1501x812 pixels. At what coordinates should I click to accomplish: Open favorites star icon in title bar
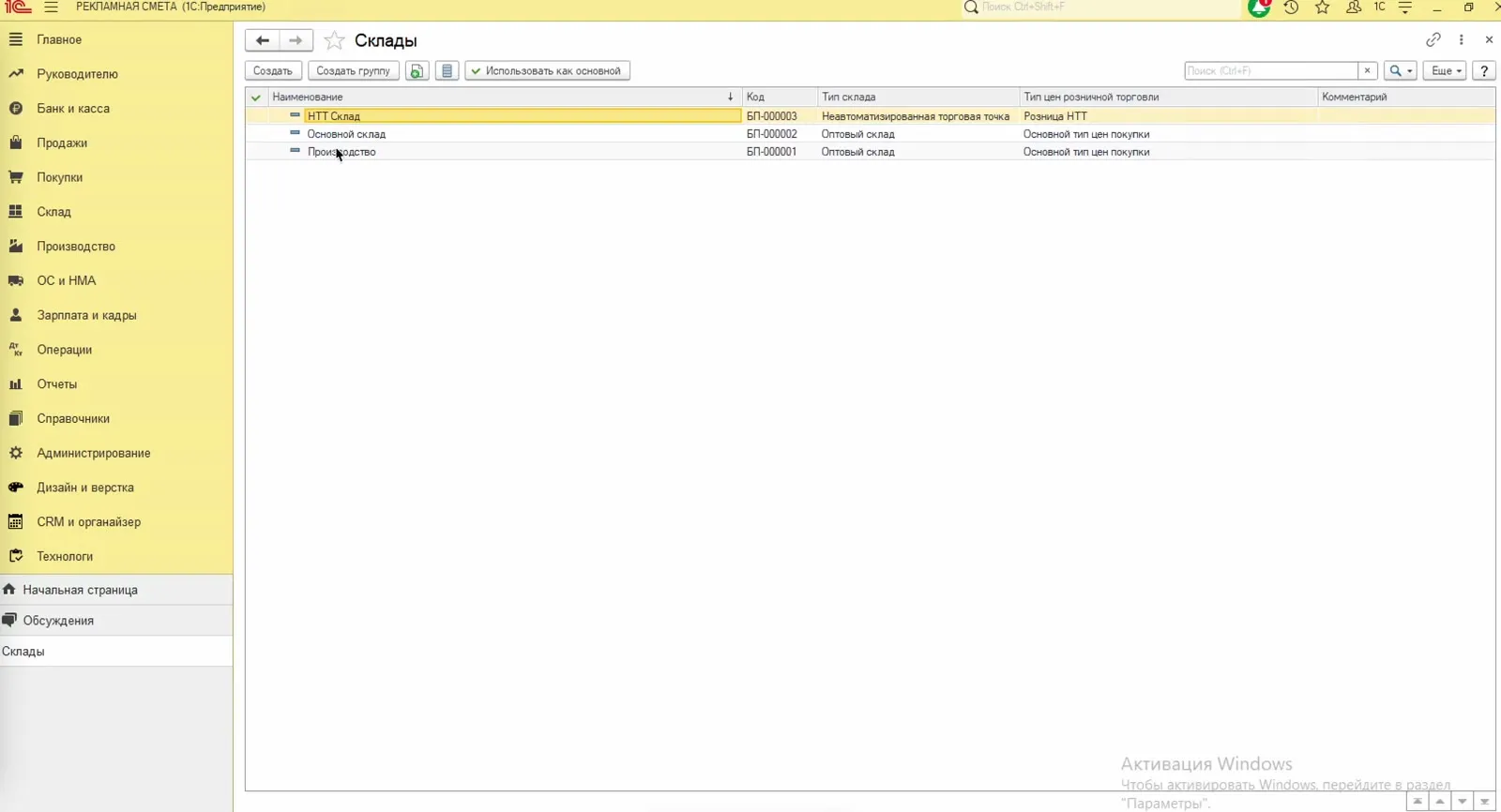(1322, 8)
